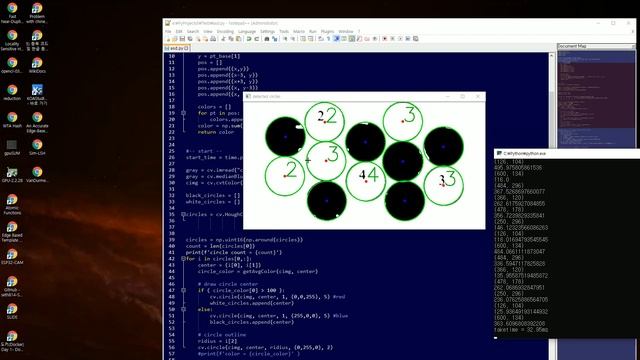Click the Print toolbar icon
The image size is (640, 360).
pos(213,39)
